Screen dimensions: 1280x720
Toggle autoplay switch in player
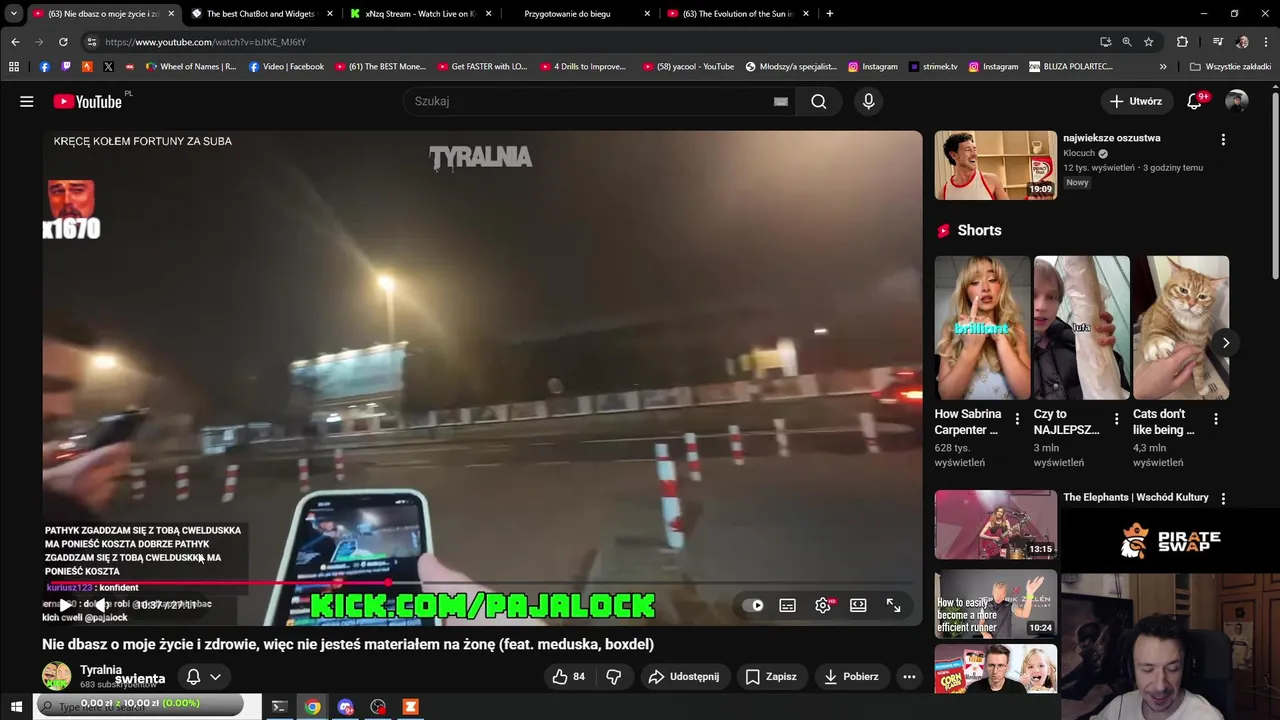click(x=754, y=605)
